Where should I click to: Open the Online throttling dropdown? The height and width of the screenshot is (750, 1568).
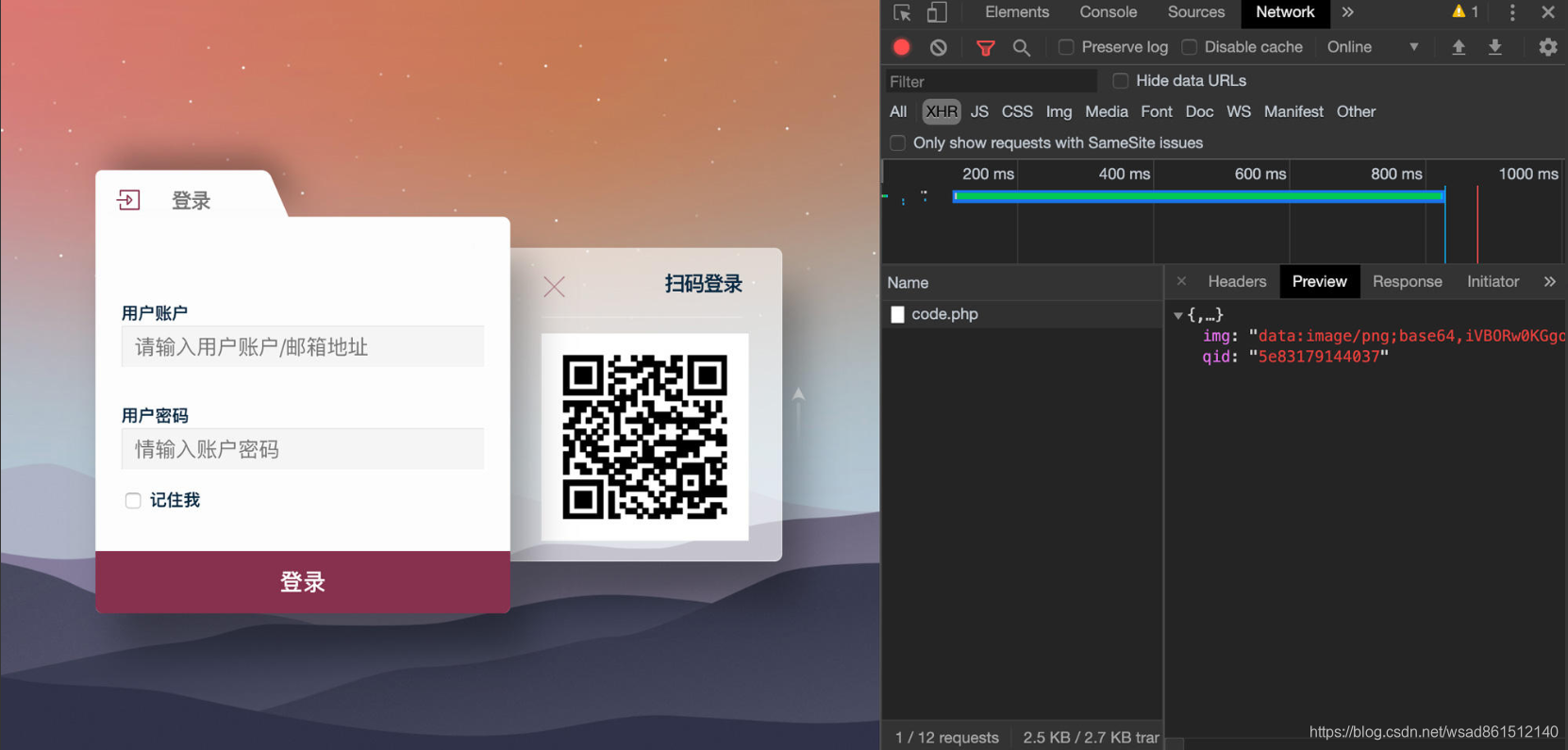click(x=1373, y=47)
